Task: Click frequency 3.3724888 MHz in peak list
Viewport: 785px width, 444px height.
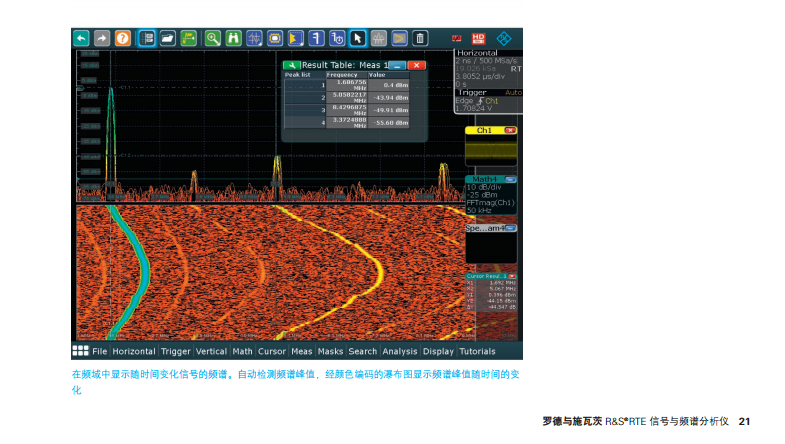Action: 346,122
